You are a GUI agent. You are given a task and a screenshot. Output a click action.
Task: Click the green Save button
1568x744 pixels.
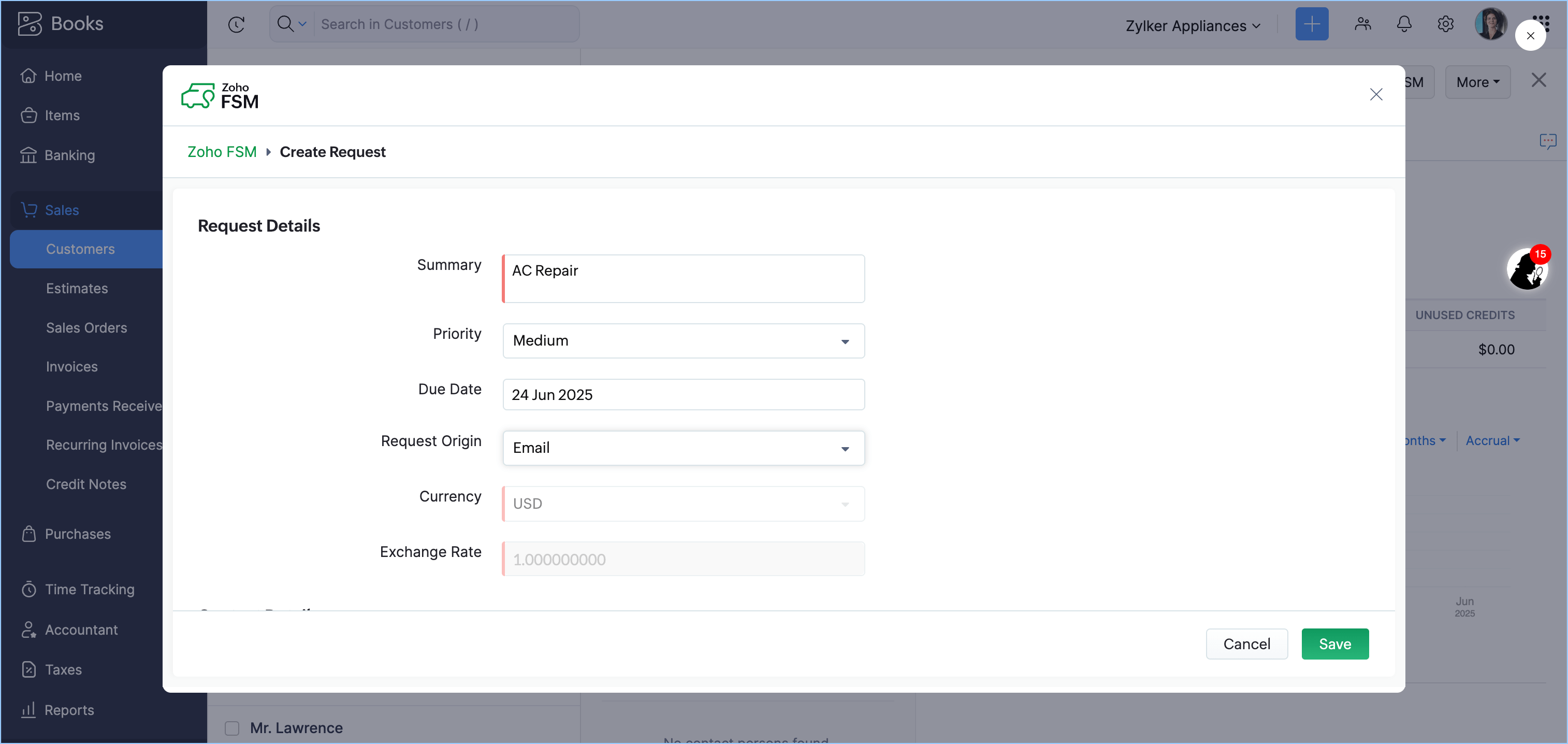pos(1334,643)
